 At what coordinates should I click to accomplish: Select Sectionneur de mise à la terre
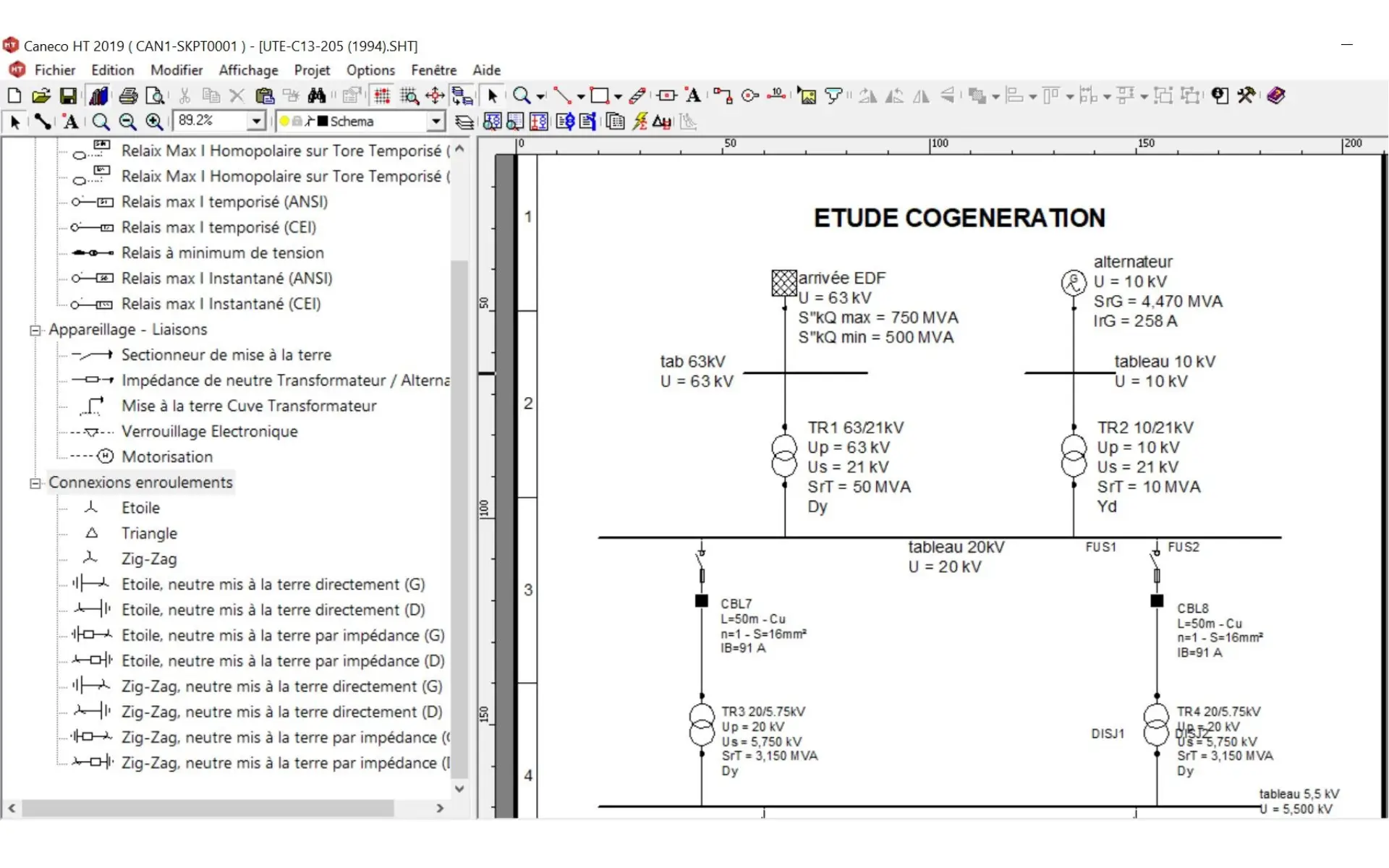tap(226, 355)
